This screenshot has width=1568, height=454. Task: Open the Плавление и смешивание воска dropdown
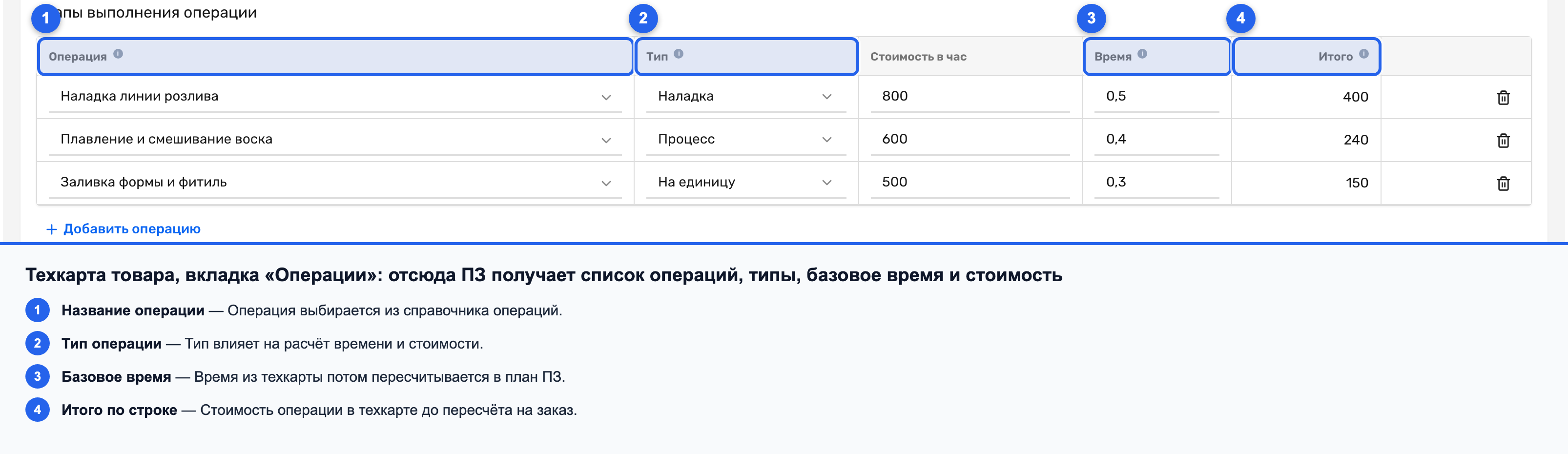click(335, 140)
